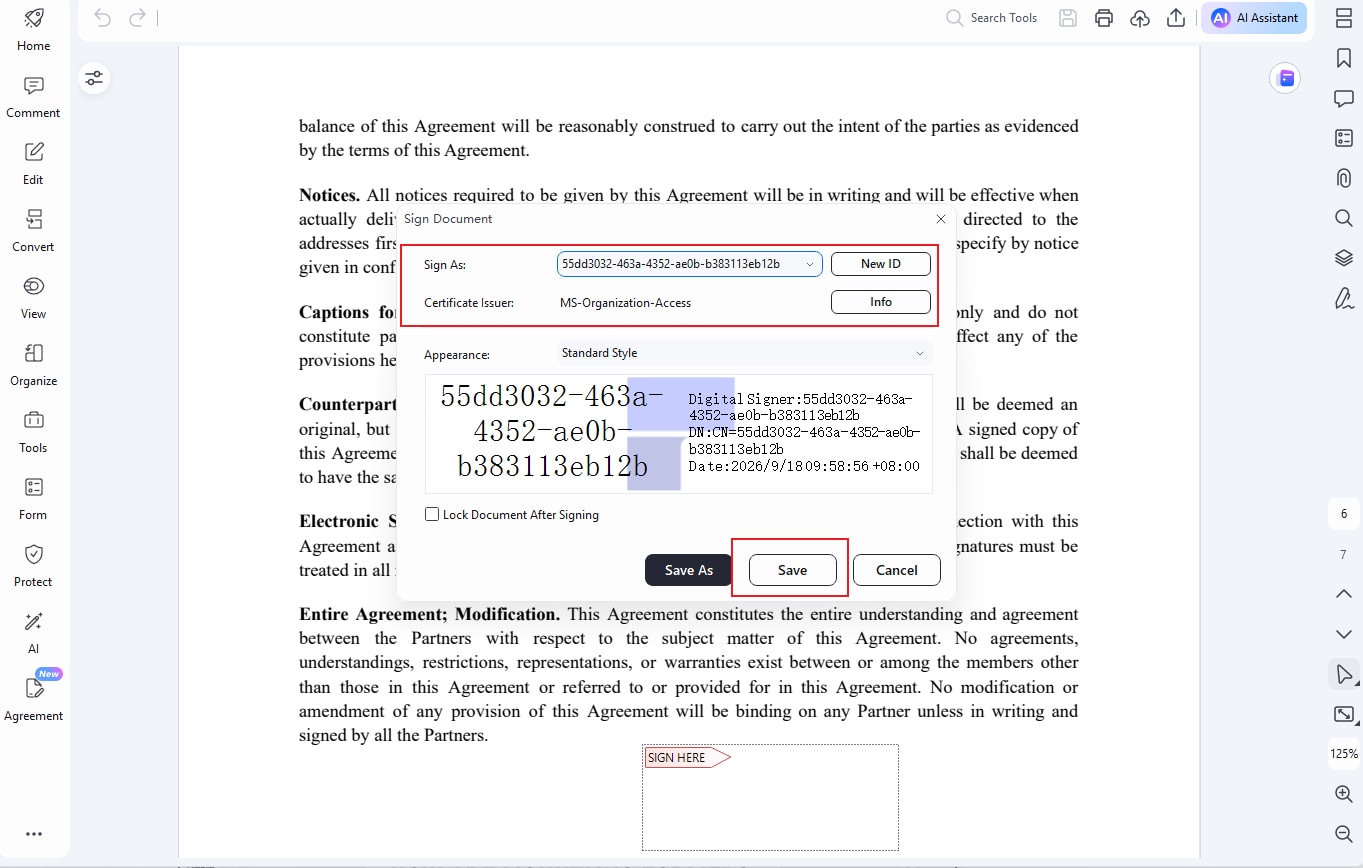Click the certificate Info button
The image size is (1363, 868).
pos(881,302)
